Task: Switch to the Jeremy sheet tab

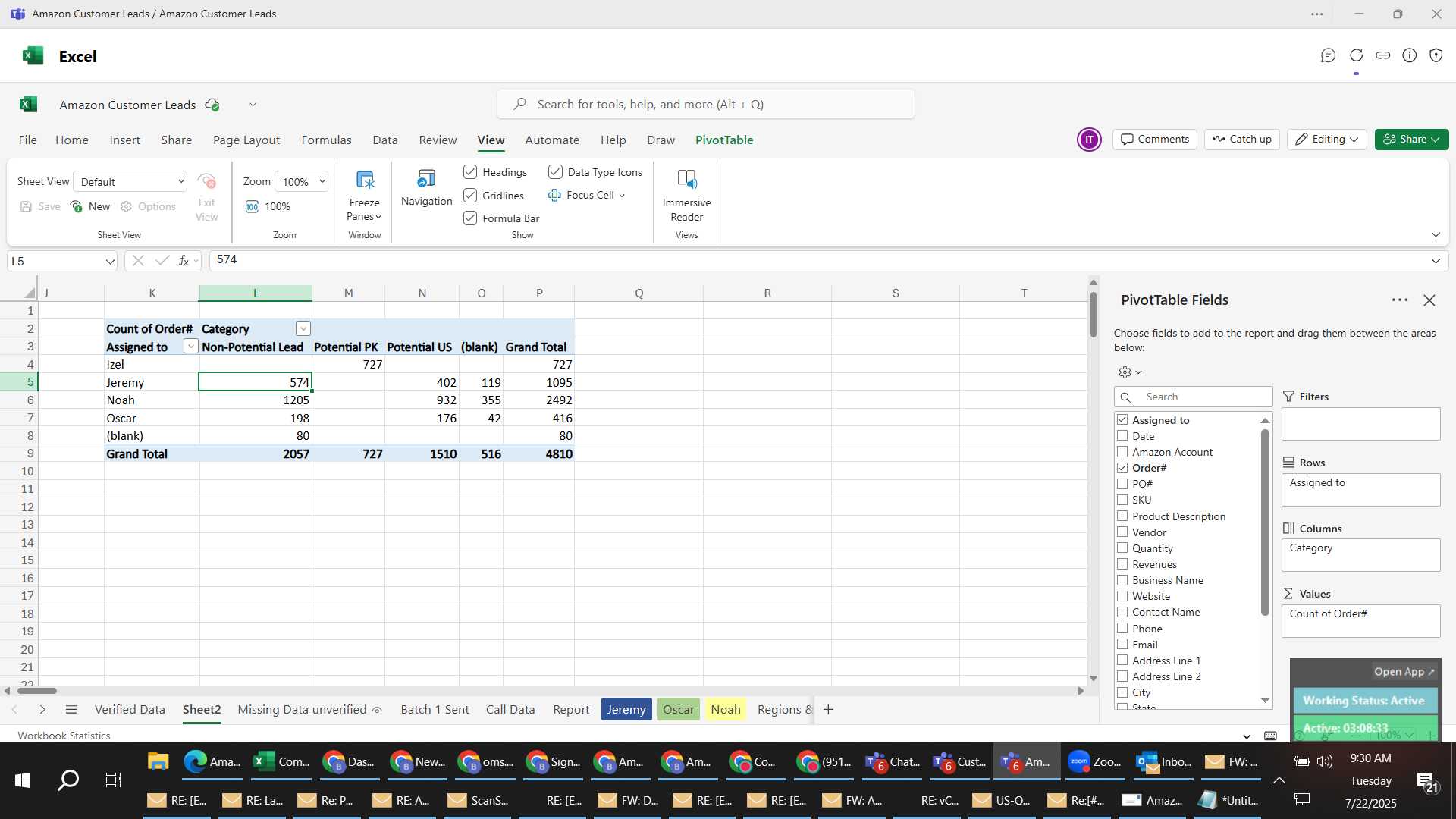Action: (x=626, y=710)
